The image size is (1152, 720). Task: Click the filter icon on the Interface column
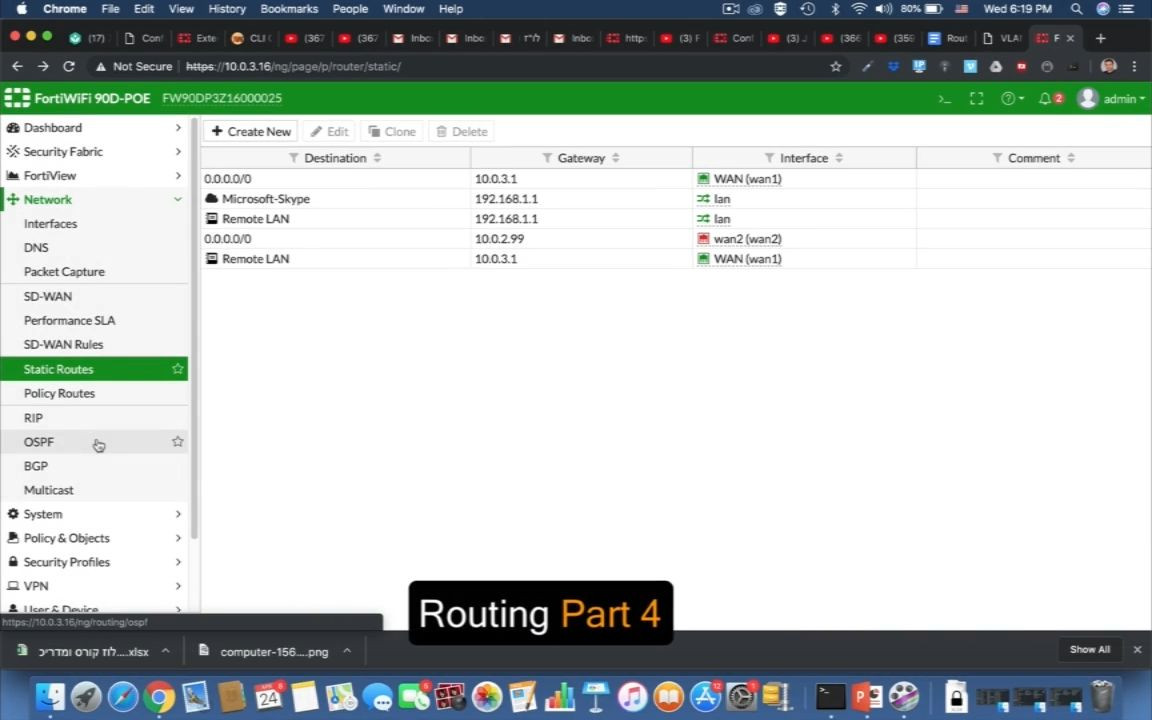pyautogui.click(x=769, y=158)
